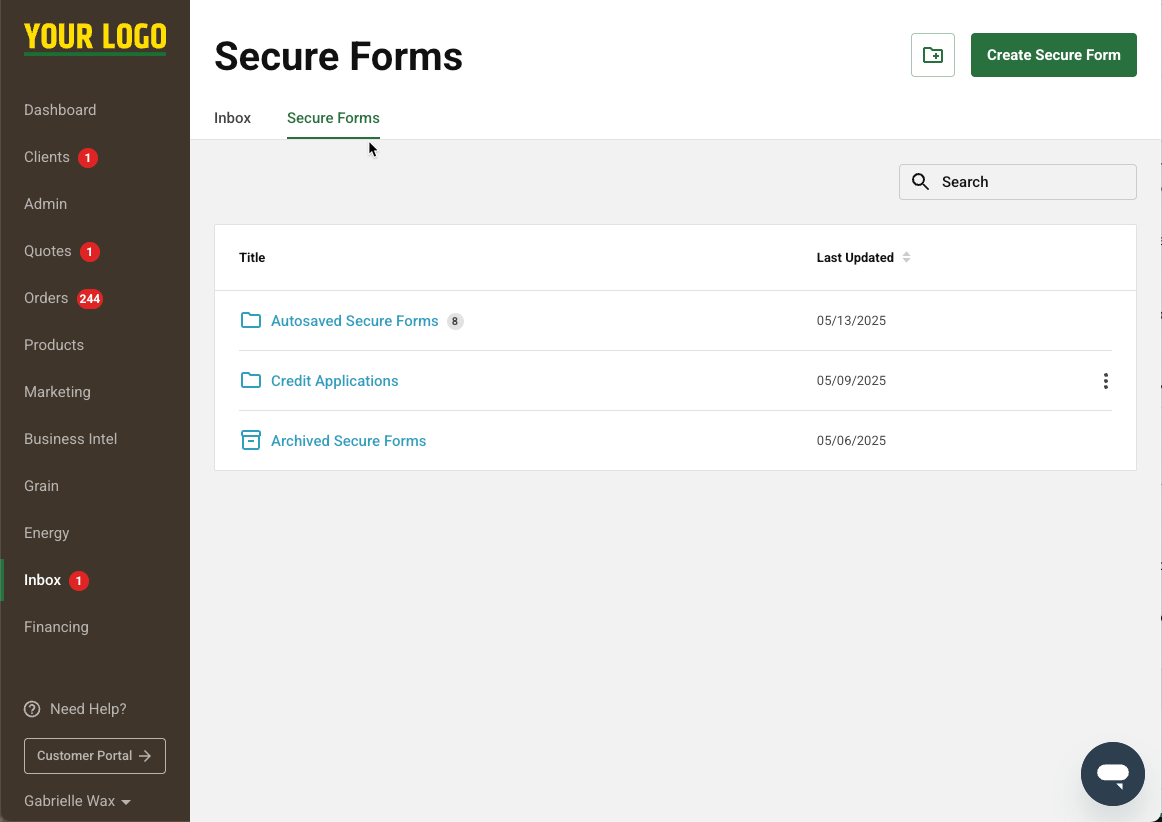Click the Create Secure Form button

(1053, 55)
